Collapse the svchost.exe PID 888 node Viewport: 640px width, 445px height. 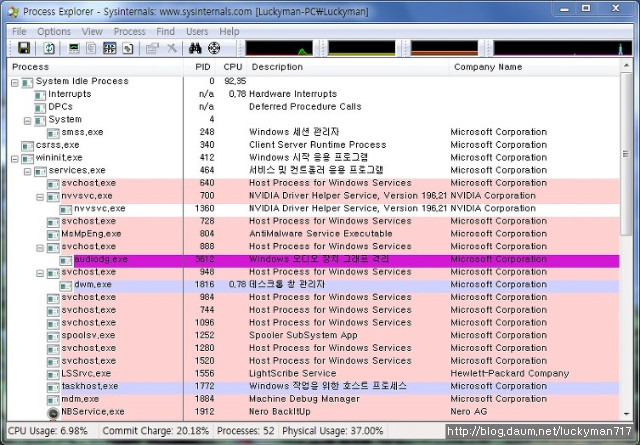click(40, 248)
